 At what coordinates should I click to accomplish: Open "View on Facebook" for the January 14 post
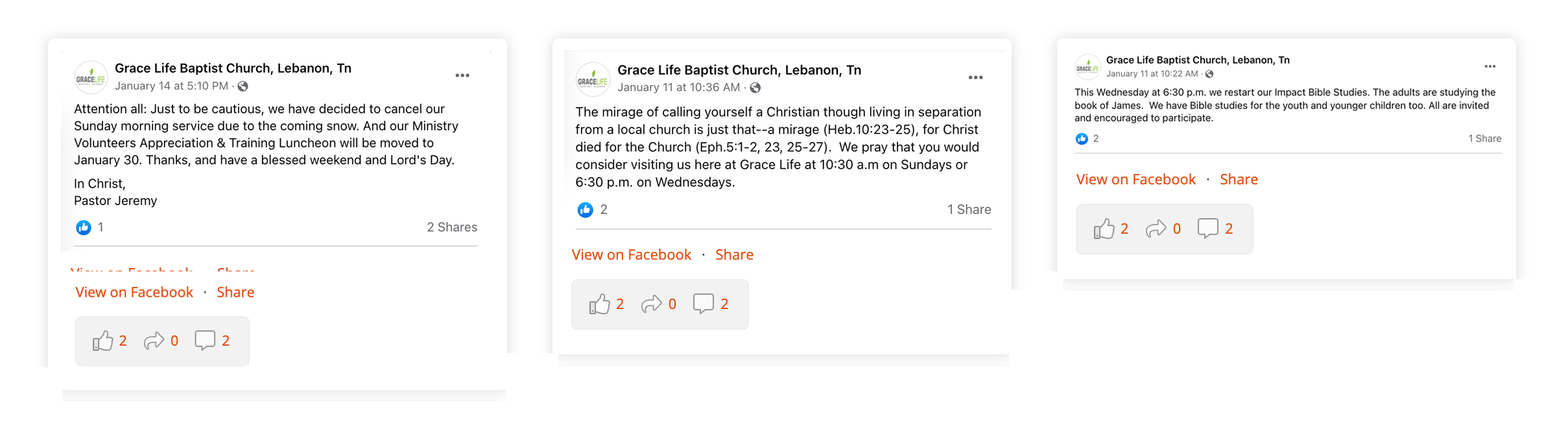click(134, 292)
